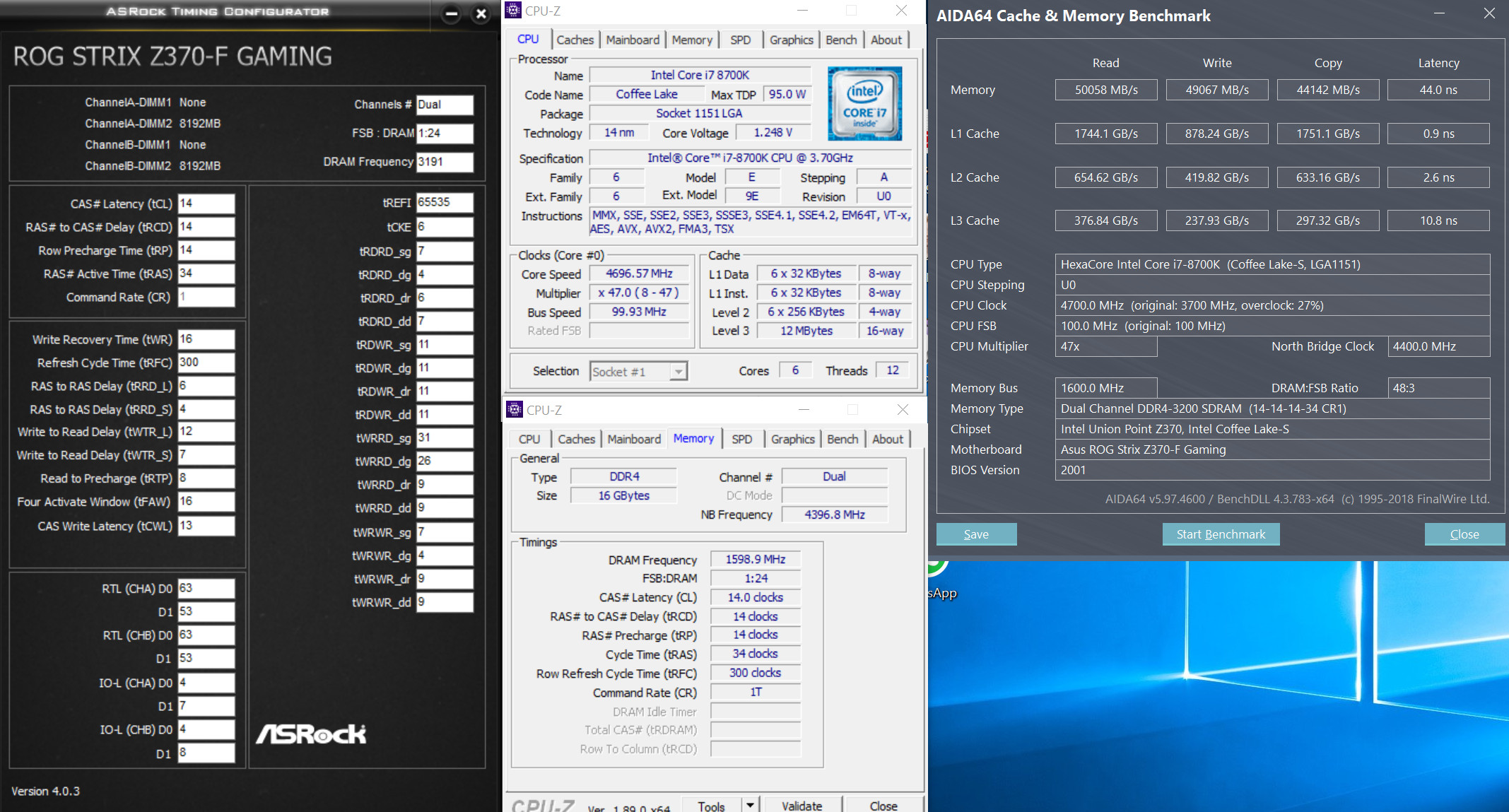Viewport: 1509px width, 812px height.
Task: Switch to the Mainboard tab in top CPU-Z
Action: pyautogui.click(x=633, y=40)
